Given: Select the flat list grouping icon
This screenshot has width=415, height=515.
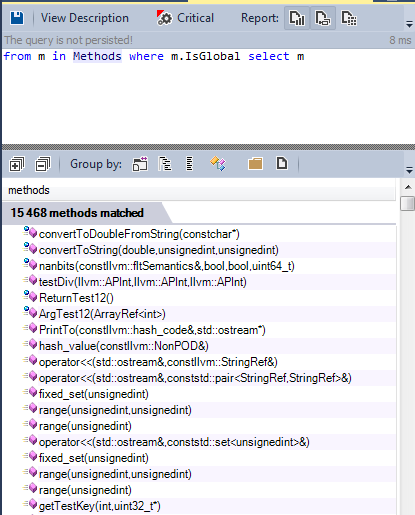Looking at the screenshot, I should pos(189,164).
